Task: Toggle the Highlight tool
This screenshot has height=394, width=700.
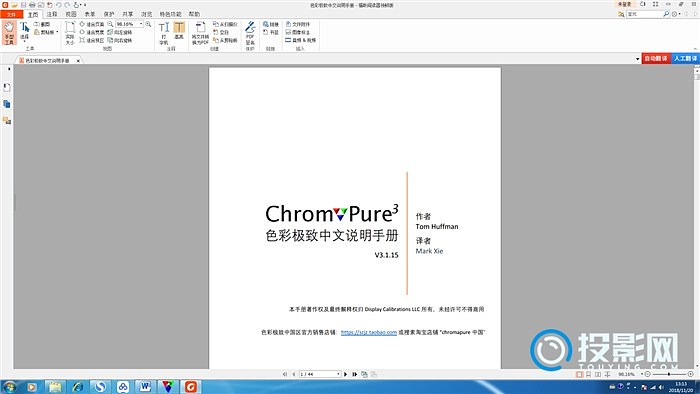Action: (x=179, y=30)
